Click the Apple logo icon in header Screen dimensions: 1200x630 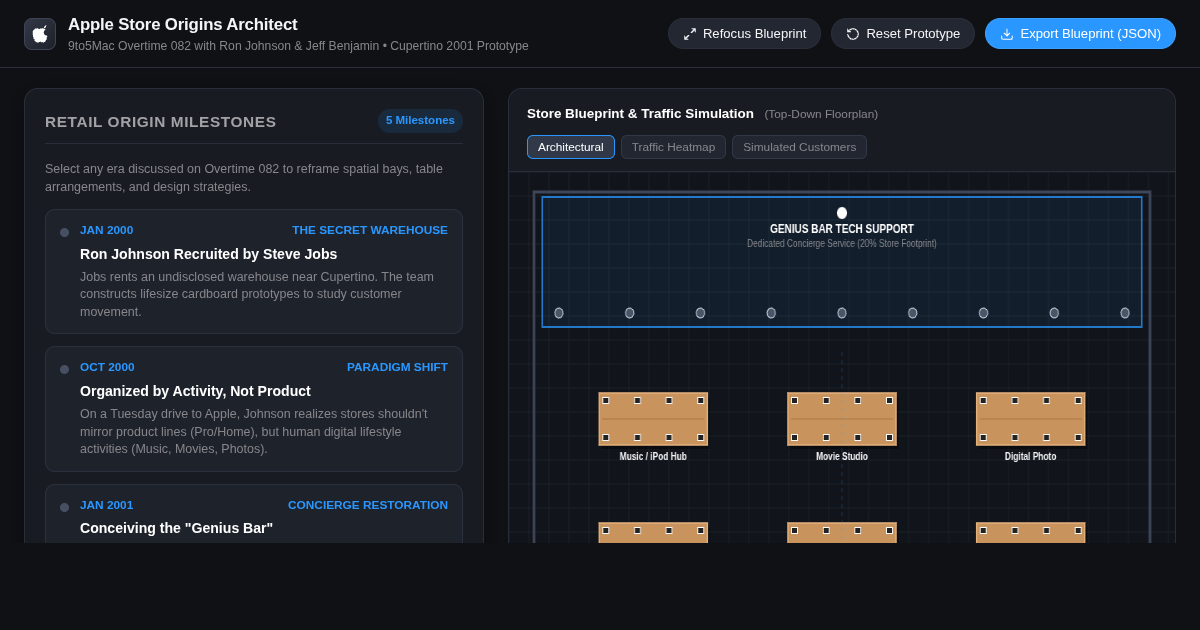click(x=40, y=34)
